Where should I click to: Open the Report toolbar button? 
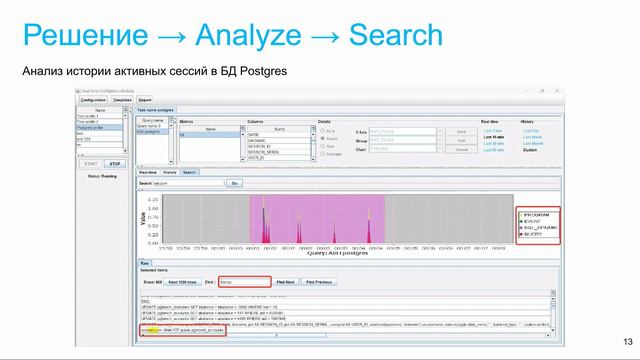pos(145,100)
